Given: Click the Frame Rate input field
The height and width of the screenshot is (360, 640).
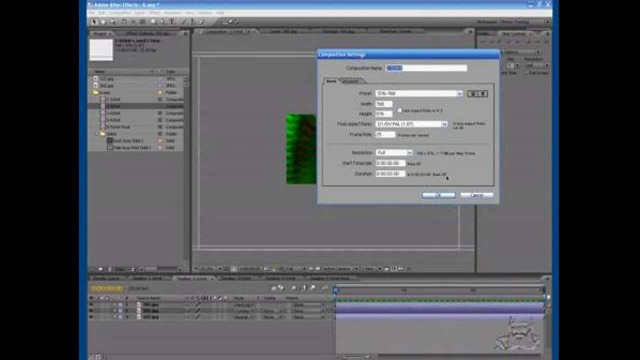Looking at the screenshot, I should pos(385,134).
